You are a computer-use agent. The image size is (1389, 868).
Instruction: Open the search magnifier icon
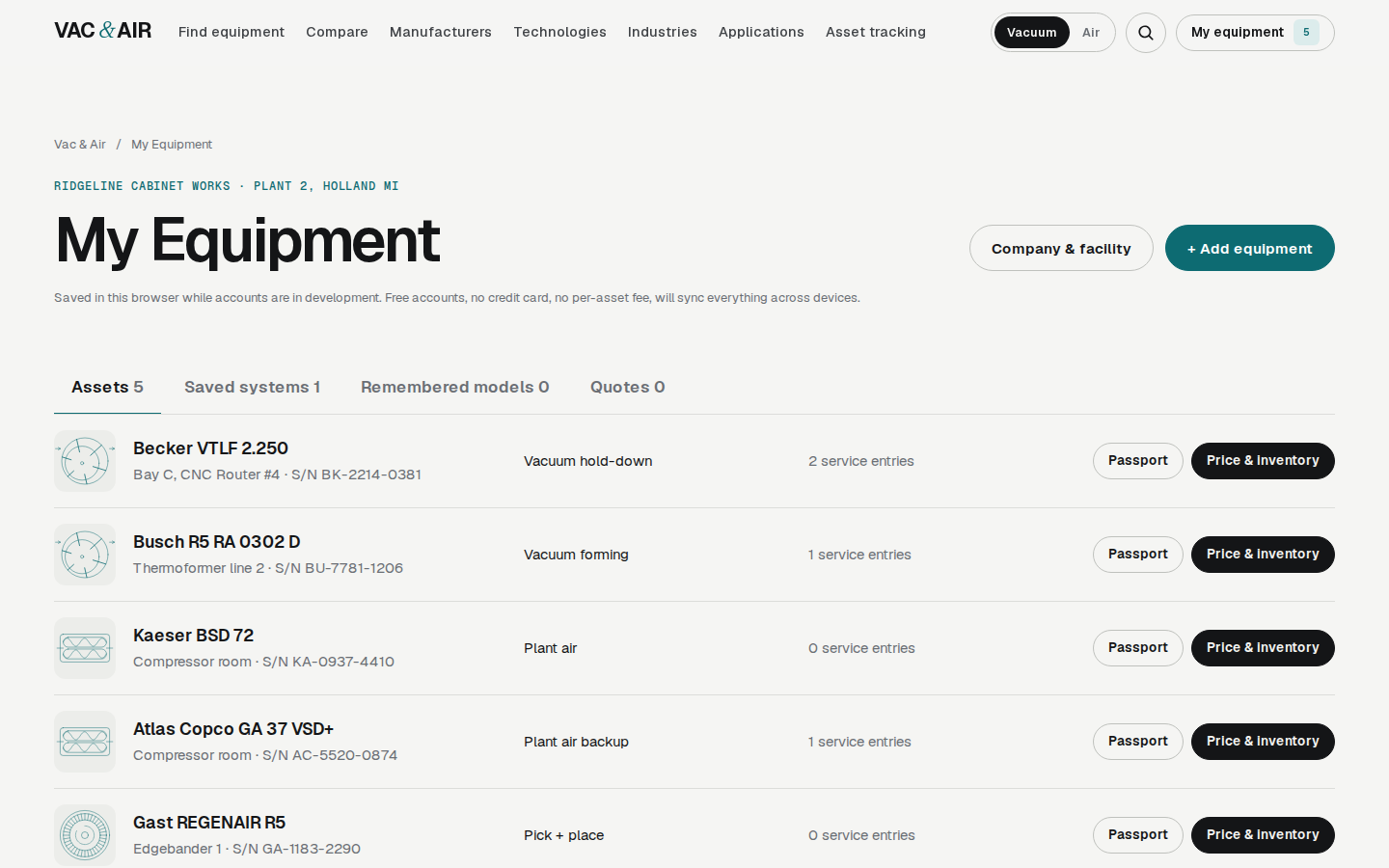(x=1146, y=33)
